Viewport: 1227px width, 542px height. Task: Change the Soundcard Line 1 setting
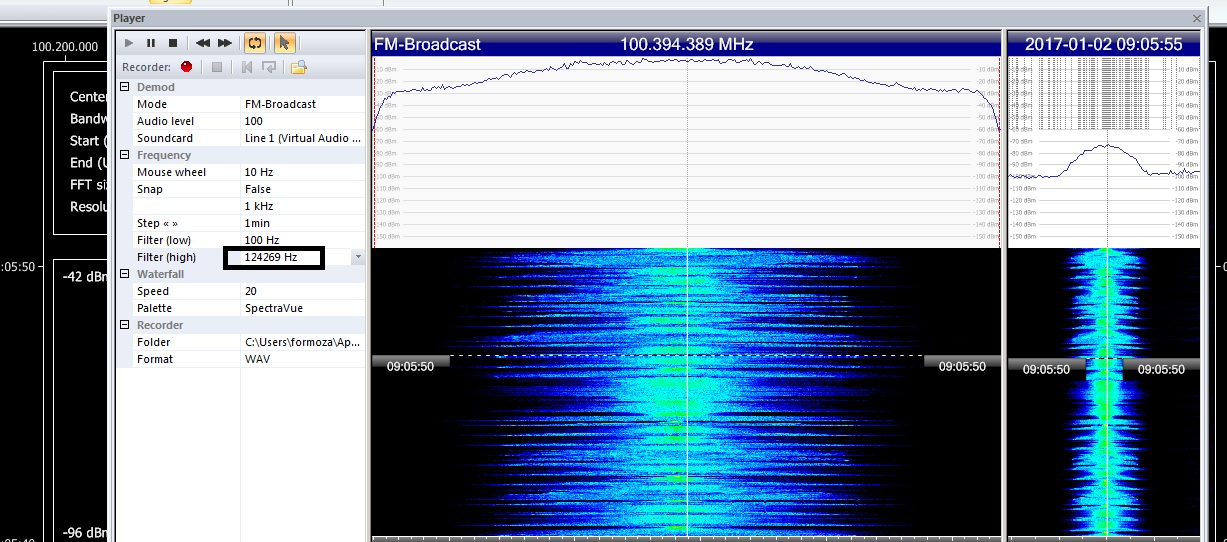[302, 138]
